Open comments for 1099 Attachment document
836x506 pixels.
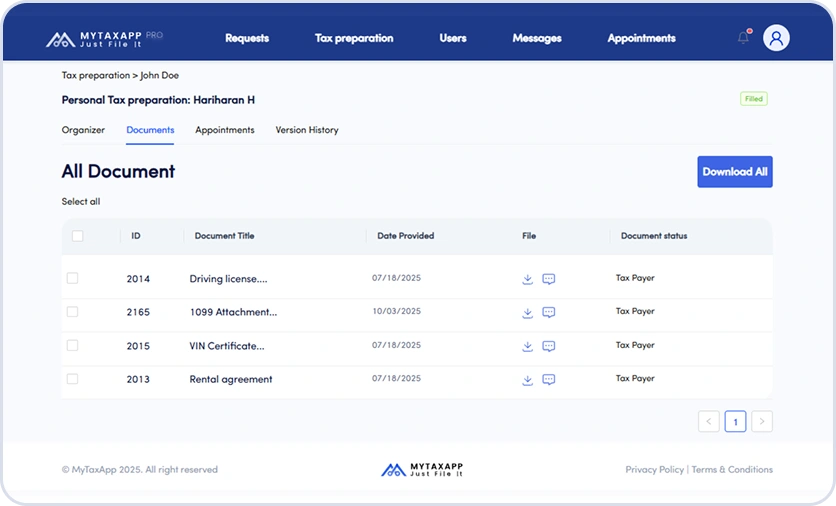548,313
